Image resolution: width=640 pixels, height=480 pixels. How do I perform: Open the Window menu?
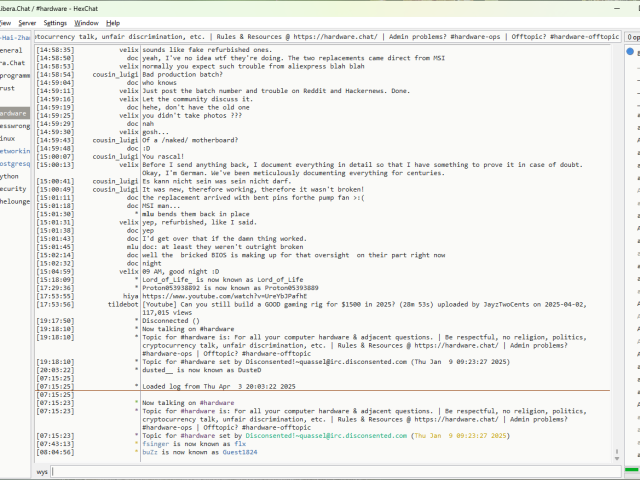point(87,22)
